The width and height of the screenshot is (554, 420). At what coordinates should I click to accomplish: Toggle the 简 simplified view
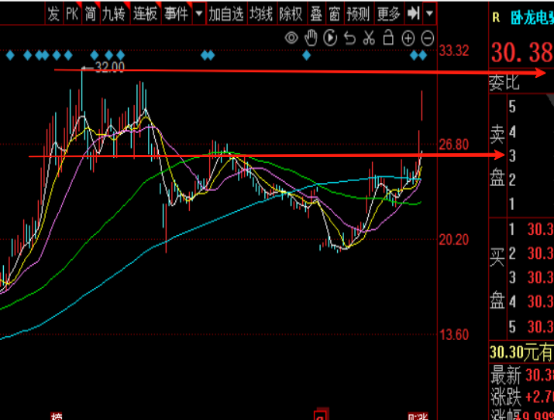tap(90, 14)
